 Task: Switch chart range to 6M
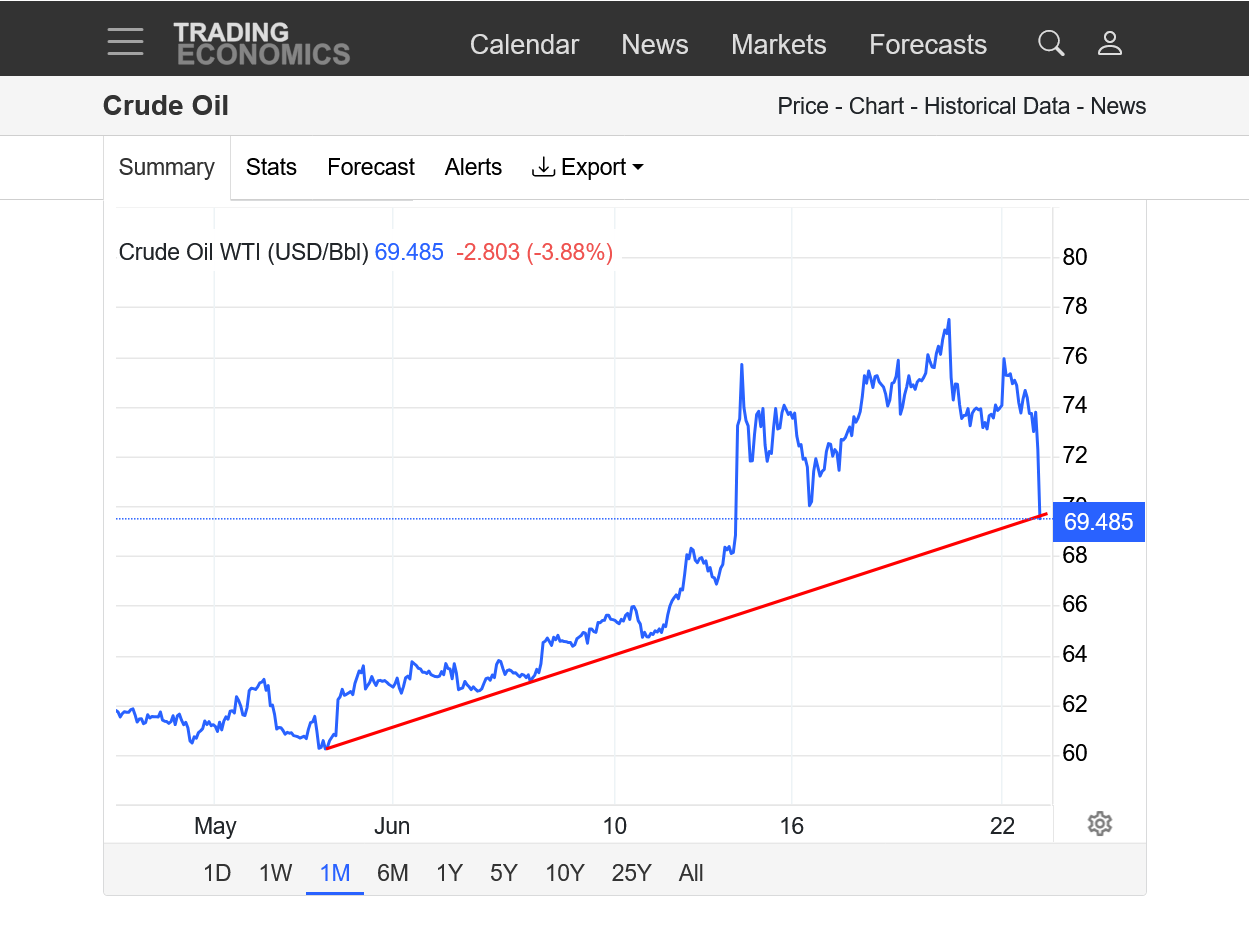click(x=393, y=873)
